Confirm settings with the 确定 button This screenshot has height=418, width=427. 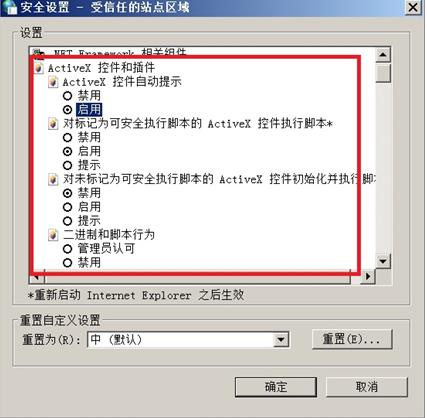(x=276, y=387)
